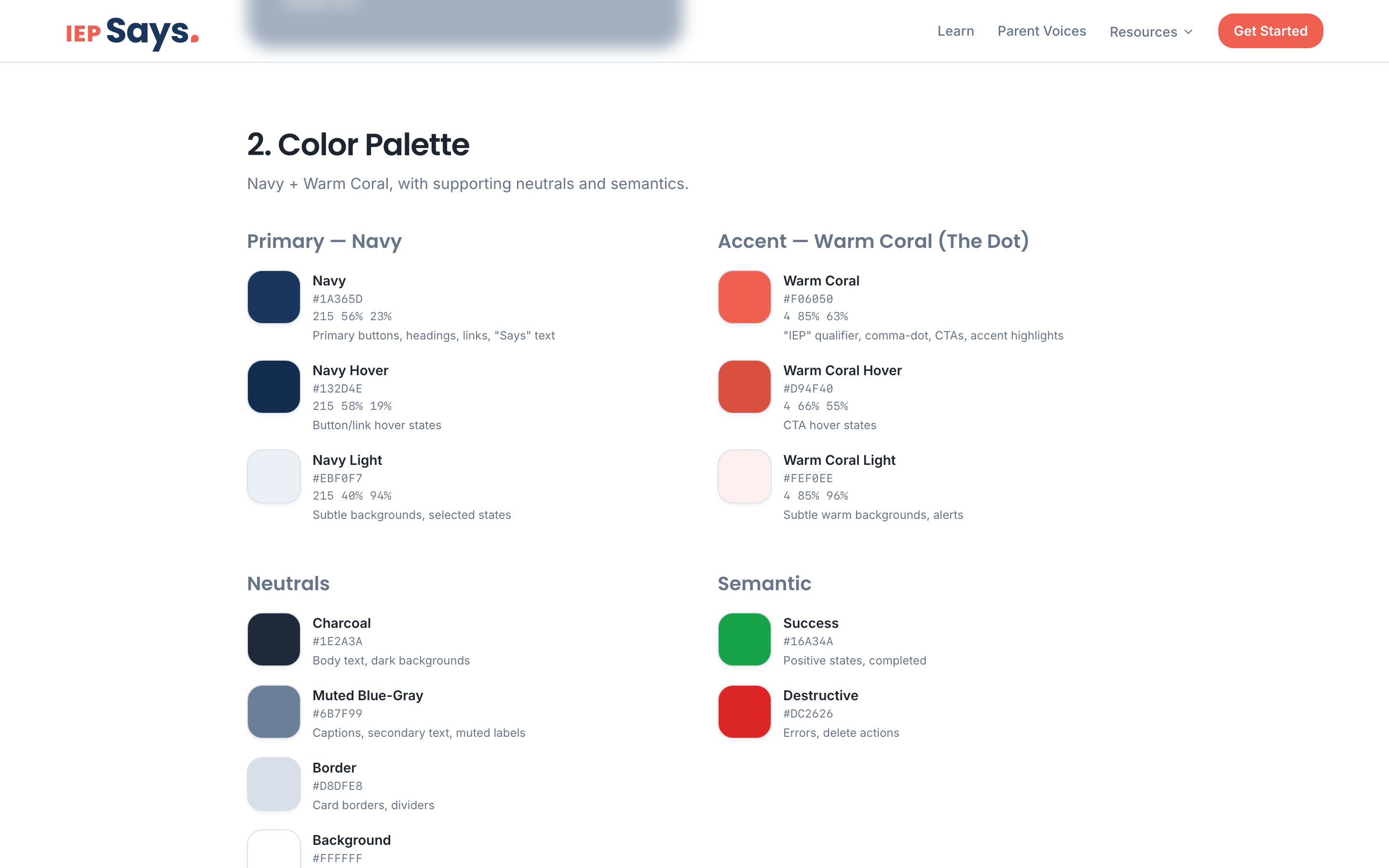The height and width of the screenshot is (868, 1389).
Task: Select the Warm Coral color swatch
Action: [744, 297]
